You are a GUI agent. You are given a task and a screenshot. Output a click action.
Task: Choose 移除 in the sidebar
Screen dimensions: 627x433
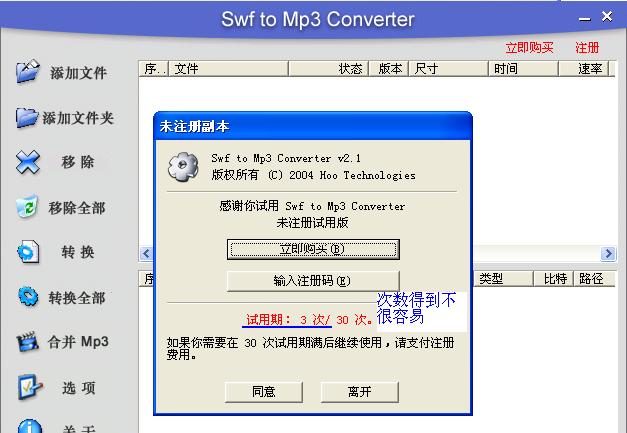[x=78, y=162]
